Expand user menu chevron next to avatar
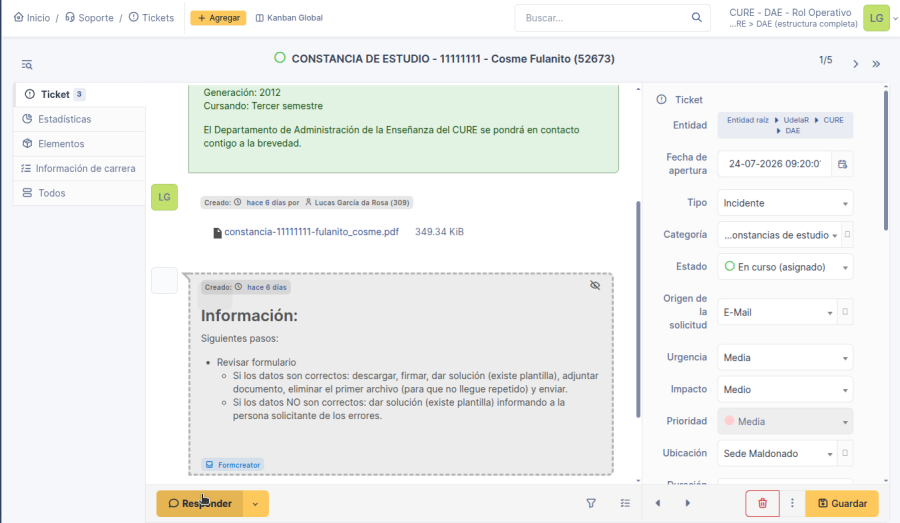 [x=895, y=18]
